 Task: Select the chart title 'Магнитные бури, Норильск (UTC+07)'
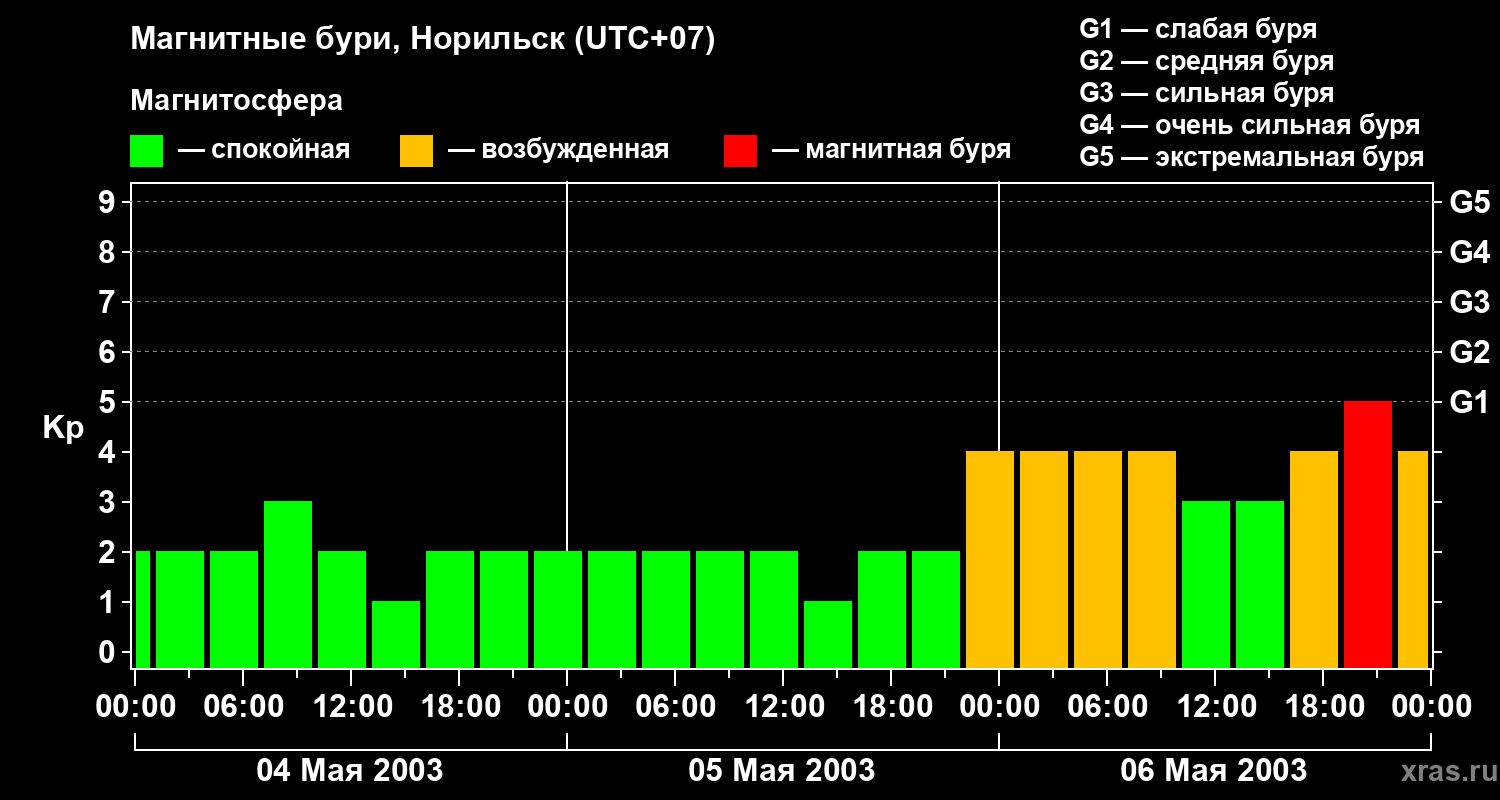point(423,41)
